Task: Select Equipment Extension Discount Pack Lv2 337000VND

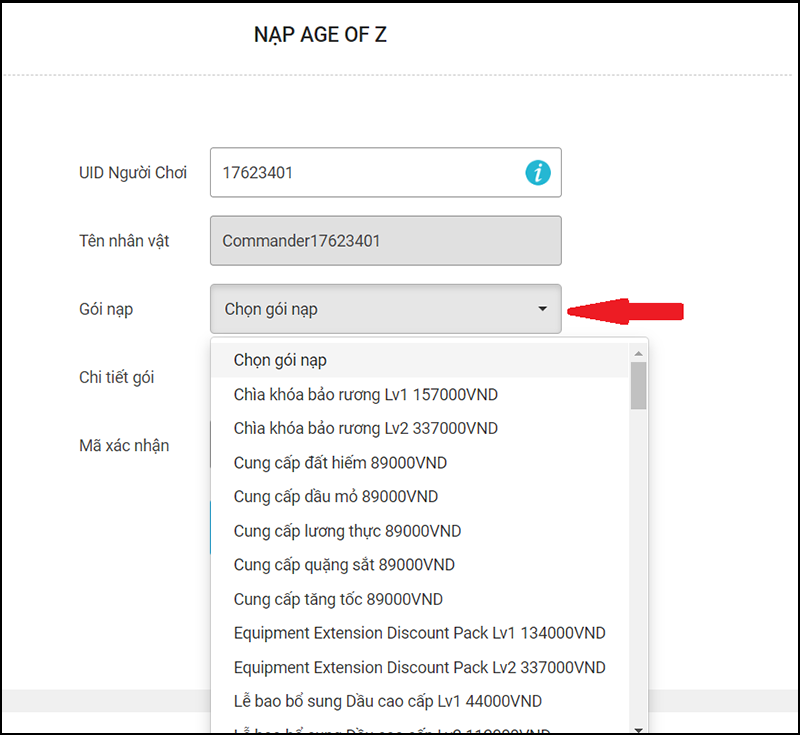Action: tap(419, 667)
